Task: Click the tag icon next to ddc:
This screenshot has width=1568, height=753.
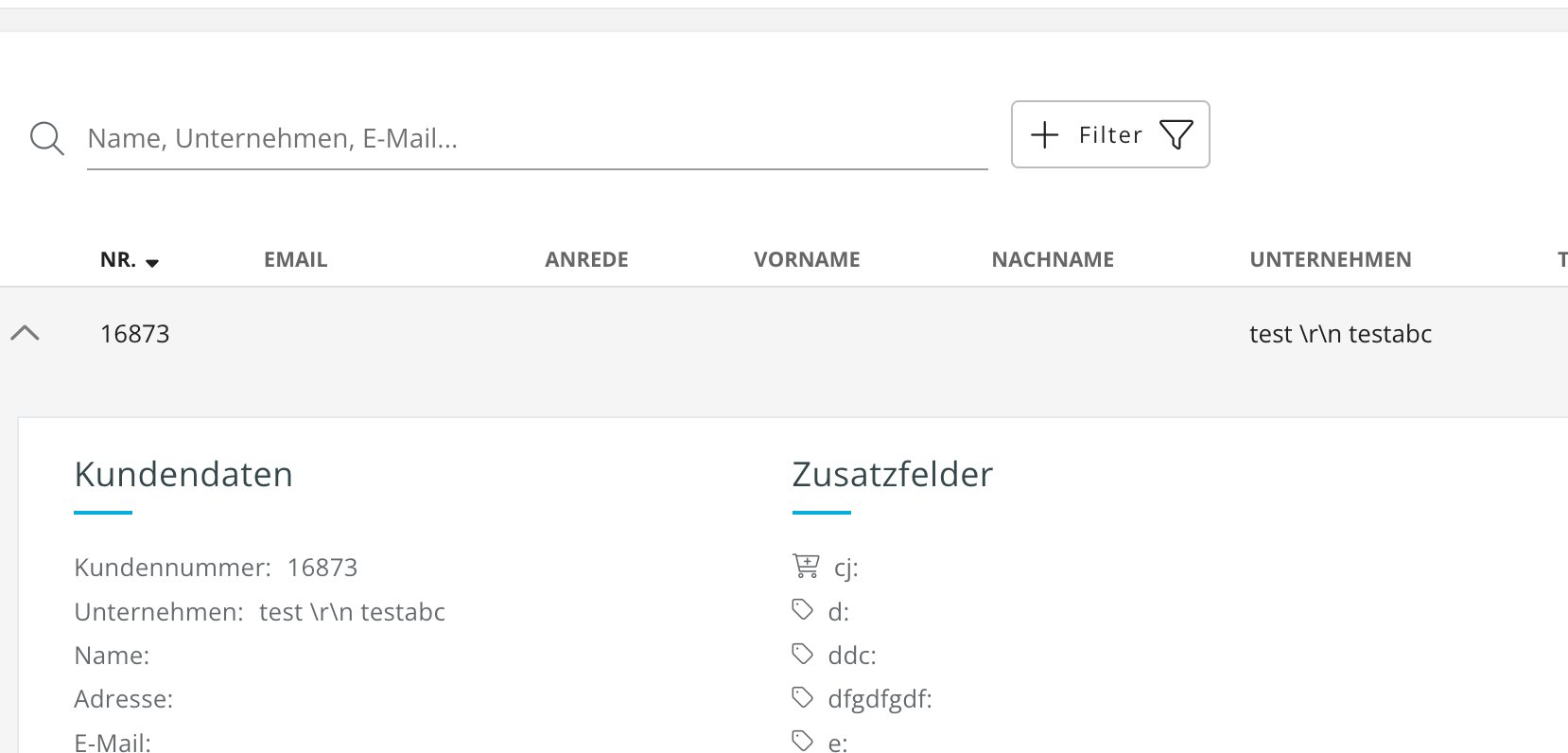Action: pyautogui.click(x=803, y=653)
